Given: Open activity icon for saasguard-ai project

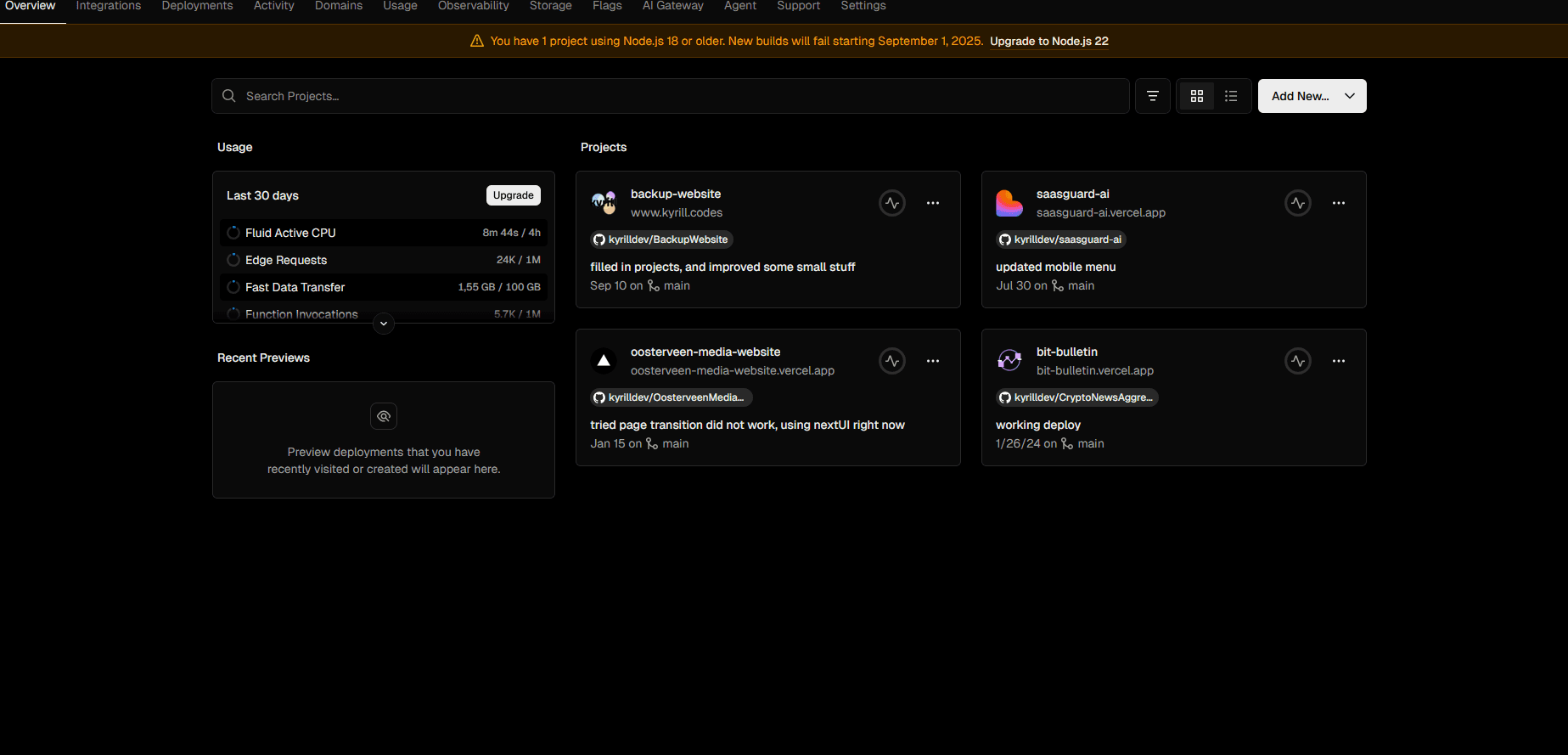Looking at the screenshot, I should pyautogui.click(x=1298, y=203).
